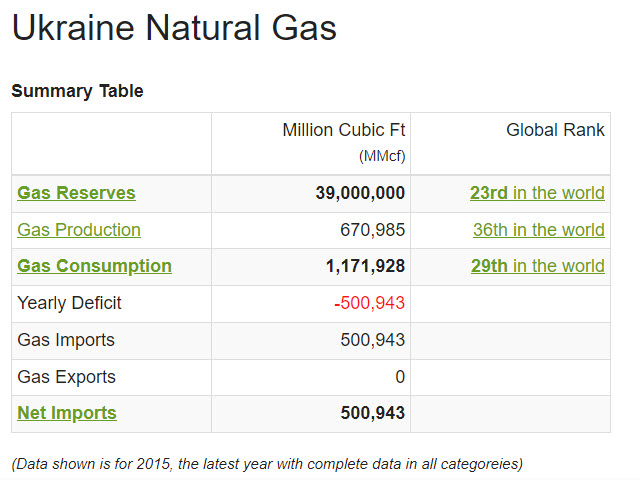The width and height of the screenshot is (640, 480).
Task: Click the 'Ukraine Natural Gas' page heading
Action: [x=174, y=27]
